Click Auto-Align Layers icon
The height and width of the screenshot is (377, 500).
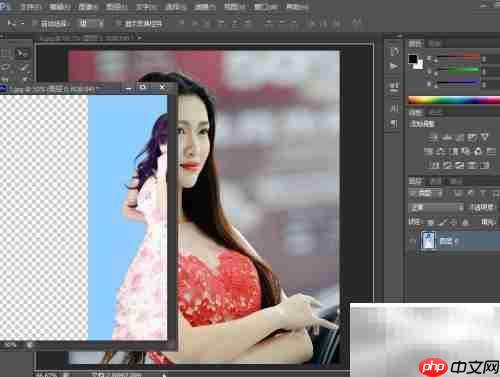point(357,23)
